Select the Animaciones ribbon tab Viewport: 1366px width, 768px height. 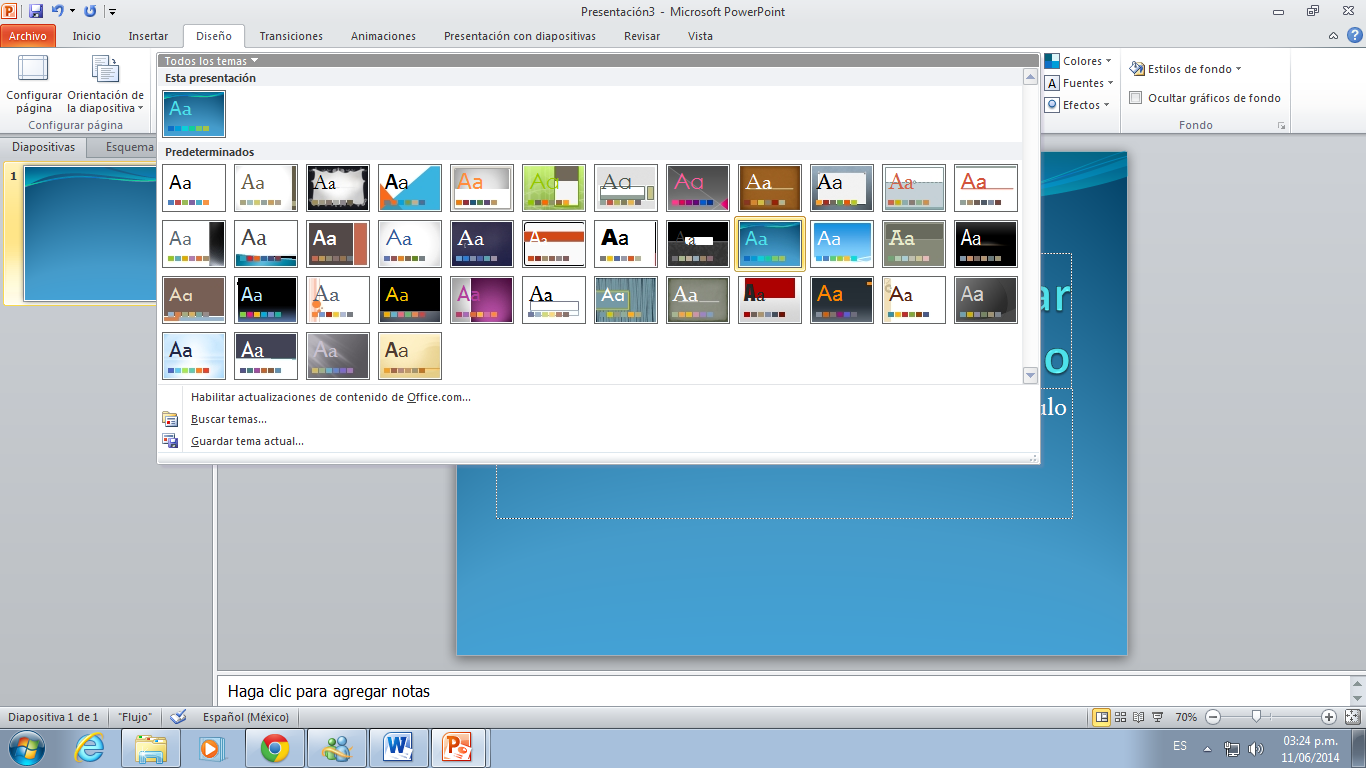pyautogui.click(x=383, y=36)
